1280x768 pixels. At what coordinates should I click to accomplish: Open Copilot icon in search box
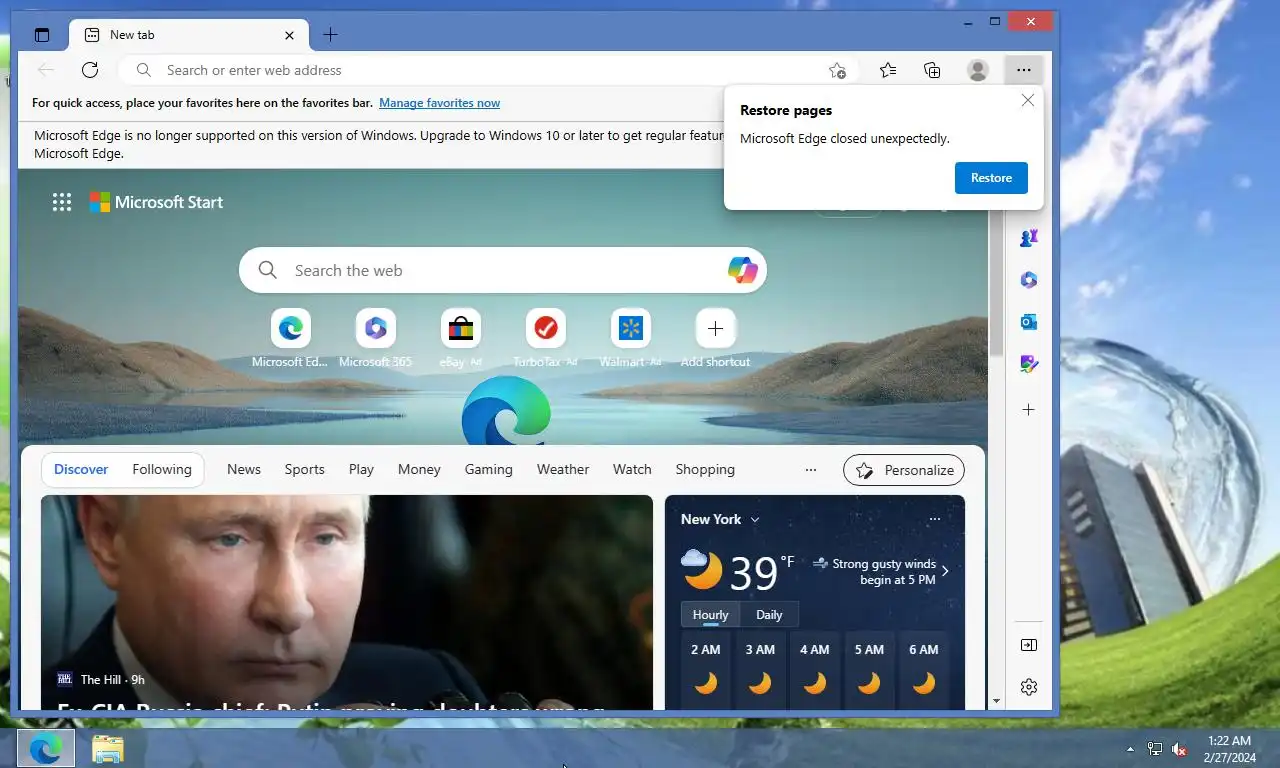(x=742, y=270)
